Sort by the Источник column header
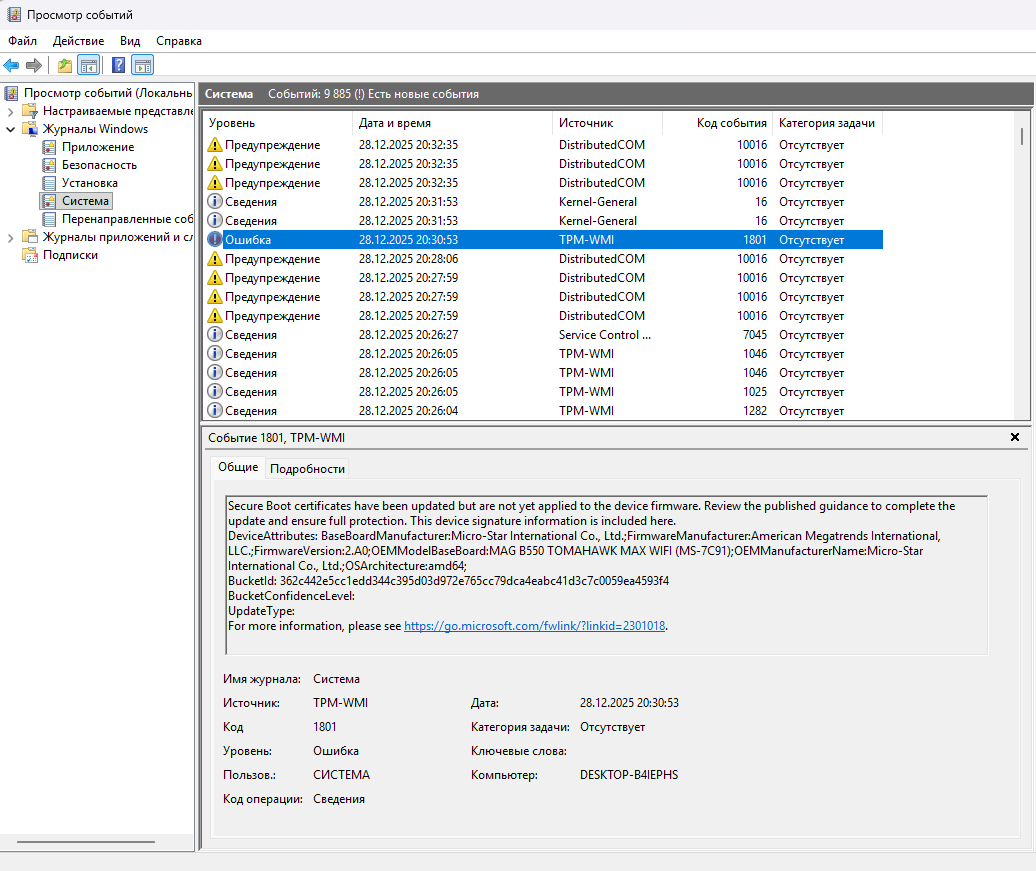Screen dimensions: 1036x871 (x=607, y=123)
